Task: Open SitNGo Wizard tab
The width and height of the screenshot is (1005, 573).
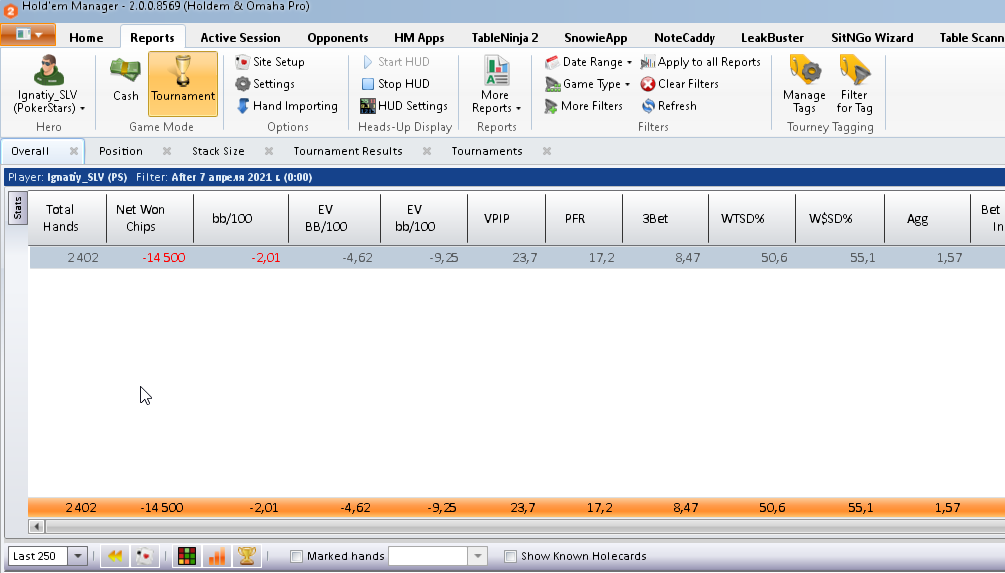Action: point(872,38)
